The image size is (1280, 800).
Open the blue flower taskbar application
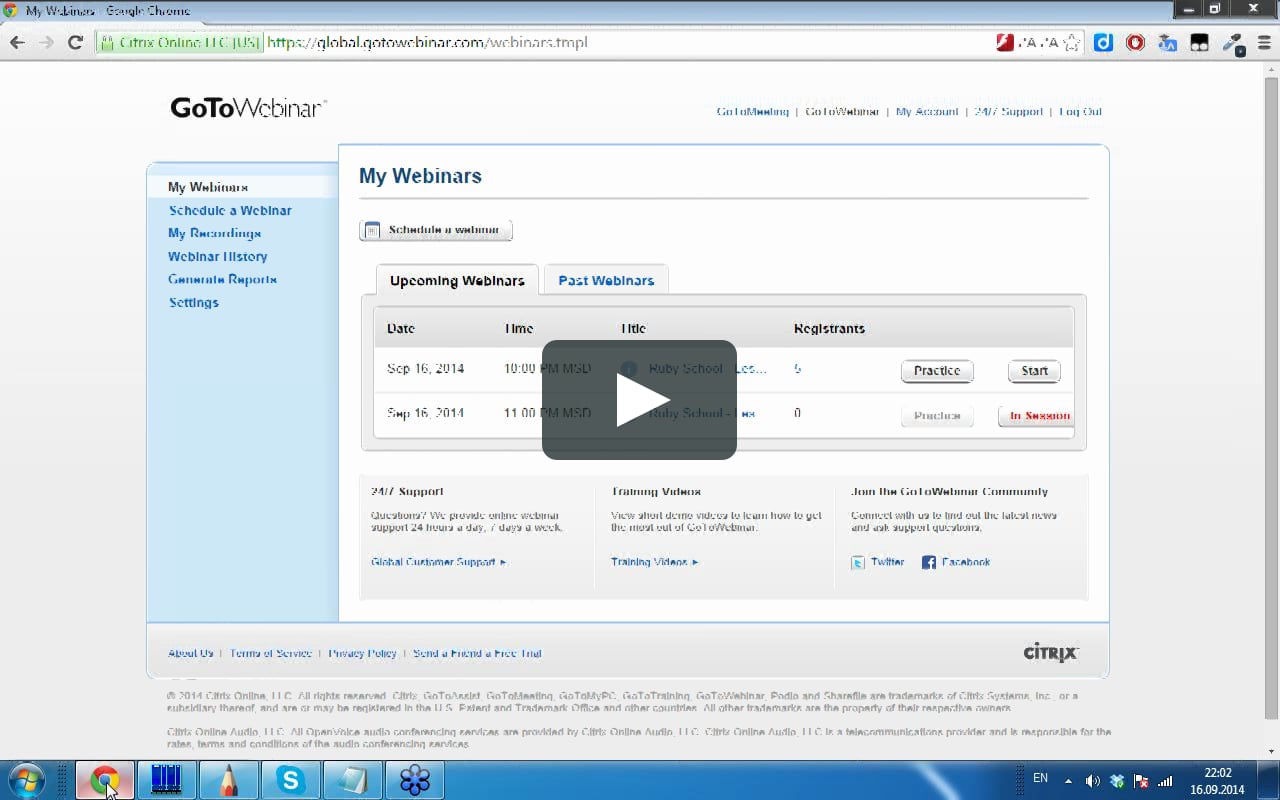pos(414,780)
